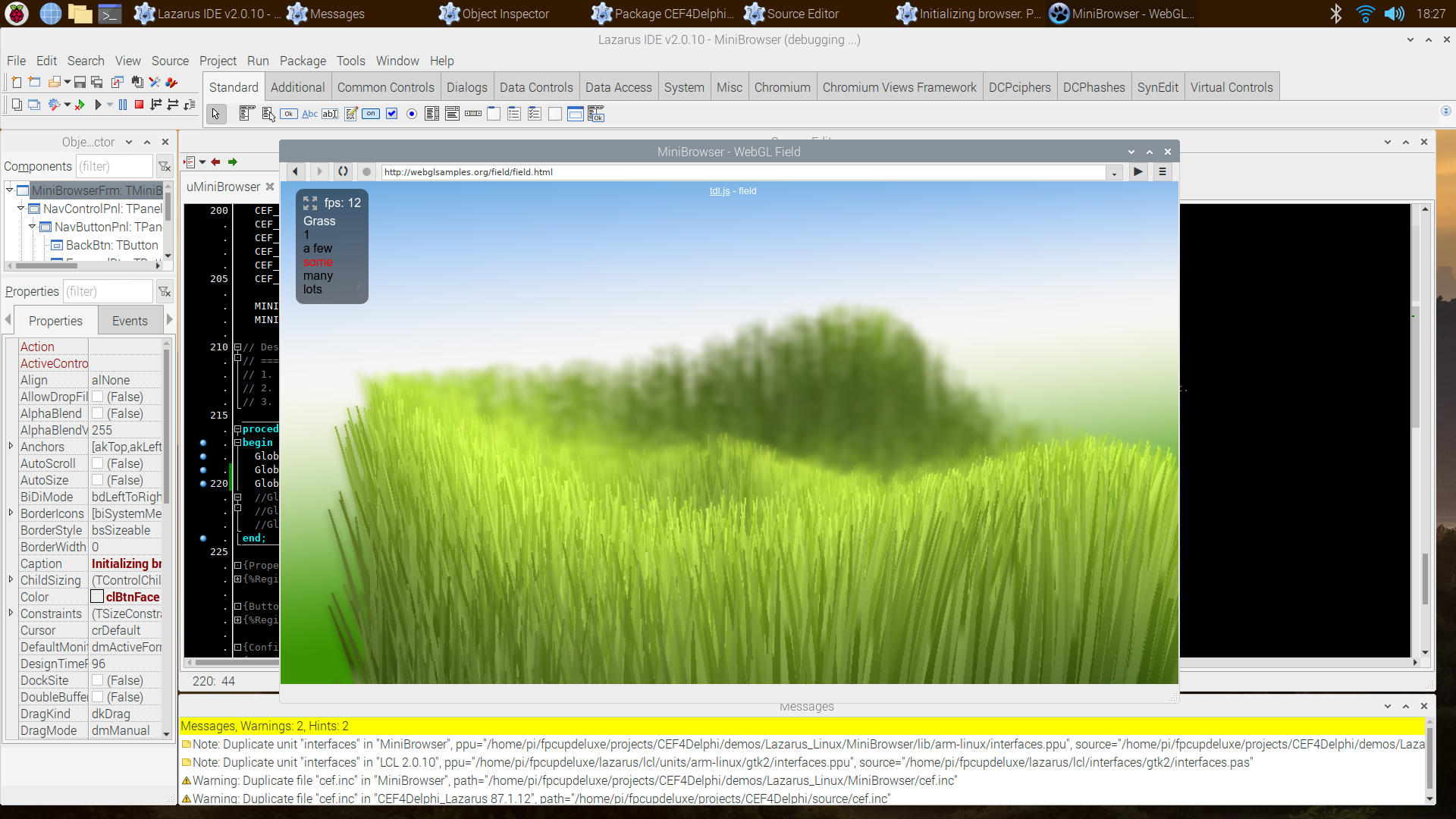Switch to Common Controls palette tab
Image resolution: width=1456 pixels, height=819 pixels.
[x=385, y=87]
